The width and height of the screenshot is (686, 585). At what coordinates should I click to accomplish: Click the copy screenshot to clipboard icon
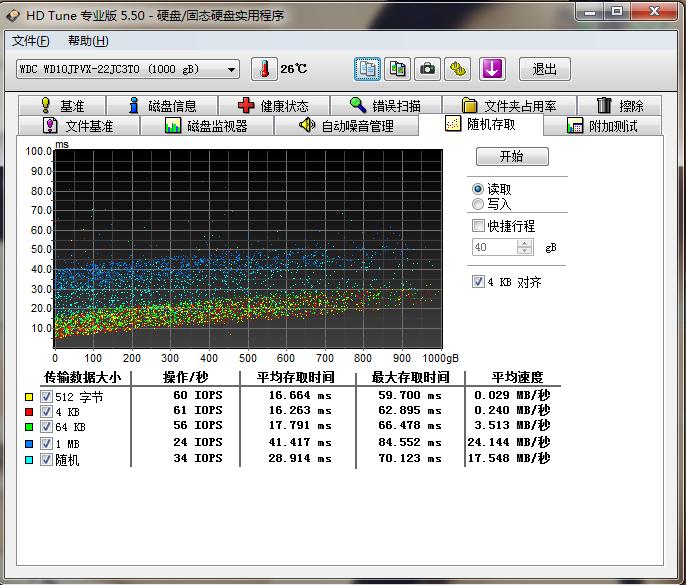(398, 69)
